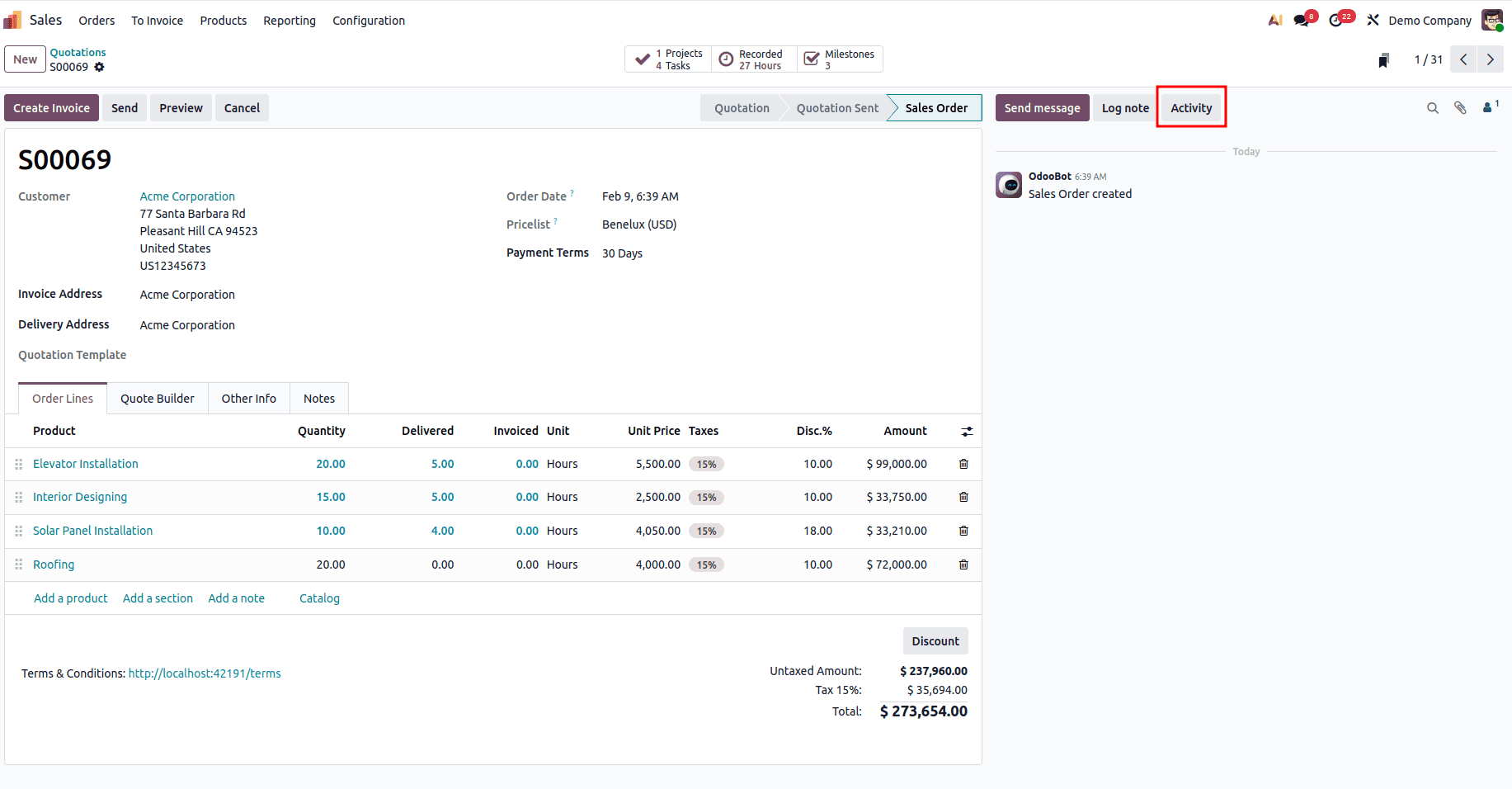This screenshot has width=1512, height=789.
Task: Click the Milestones checkmark smart button icon
Action: tap(813, 59)
